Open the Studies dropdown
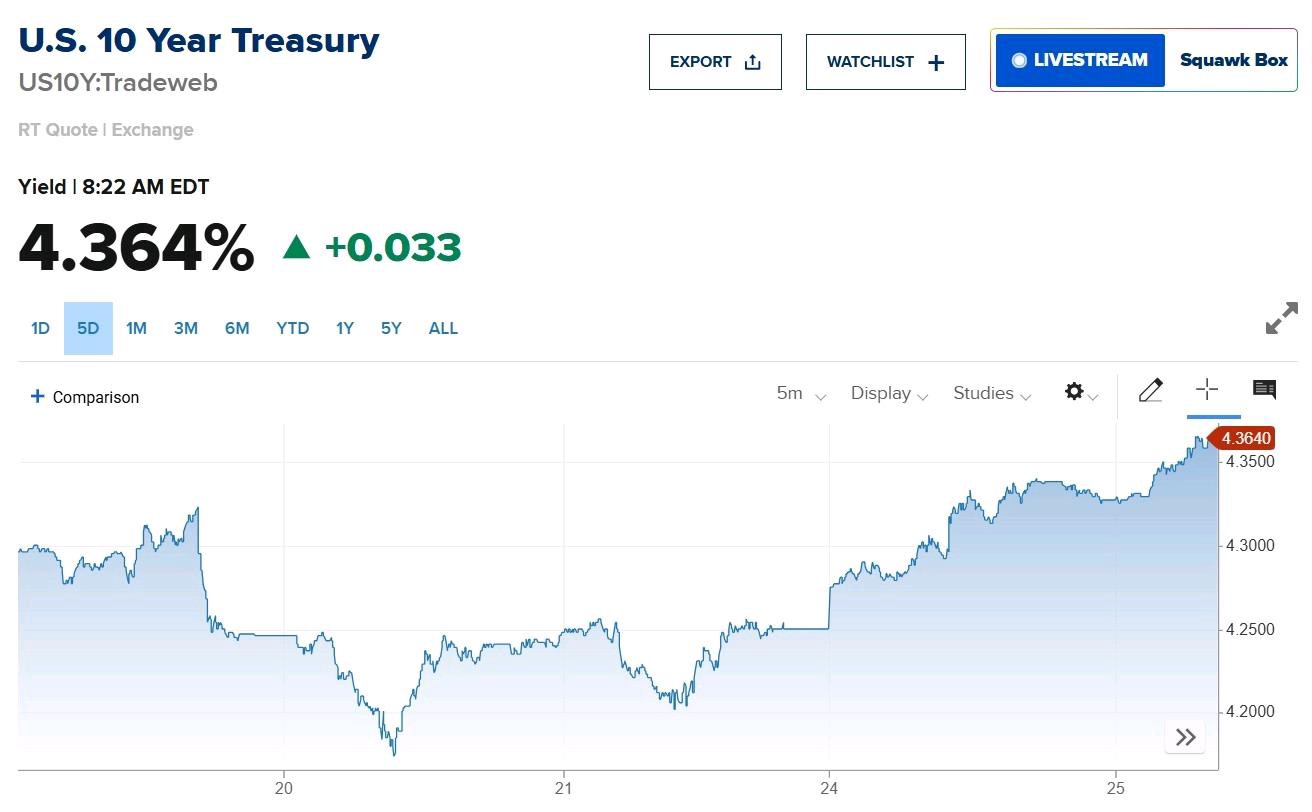The image size is (1312, 812). (x=992, y=394)
